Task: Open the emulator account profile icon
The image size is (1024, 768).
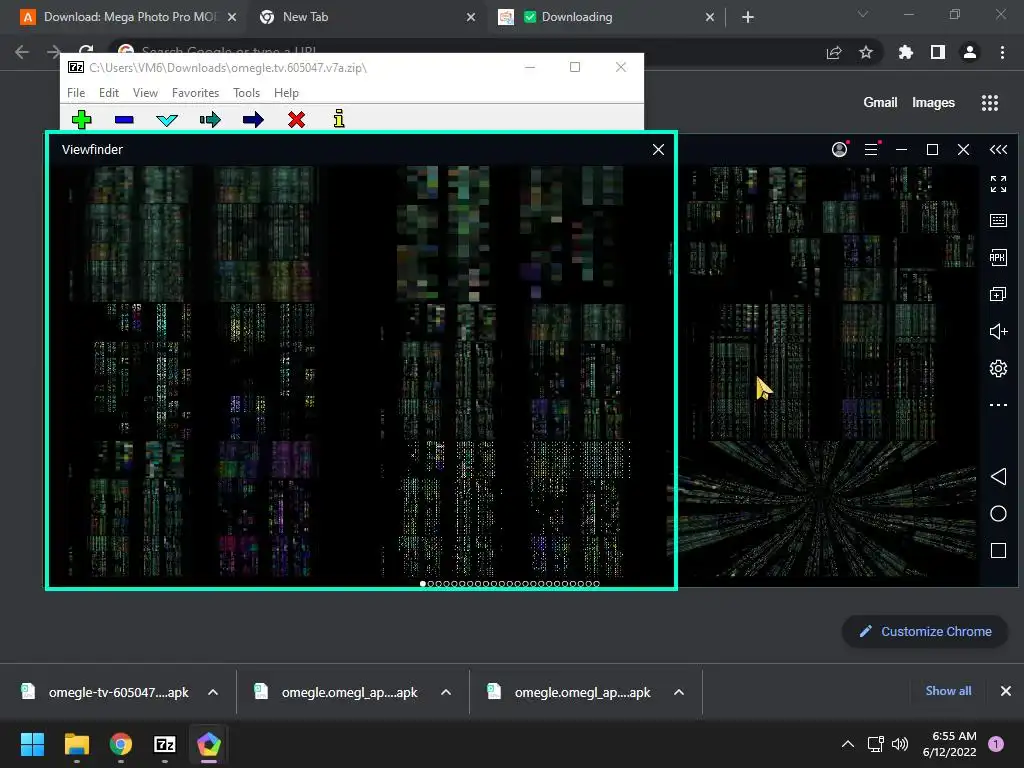Action: pos(840,150)
